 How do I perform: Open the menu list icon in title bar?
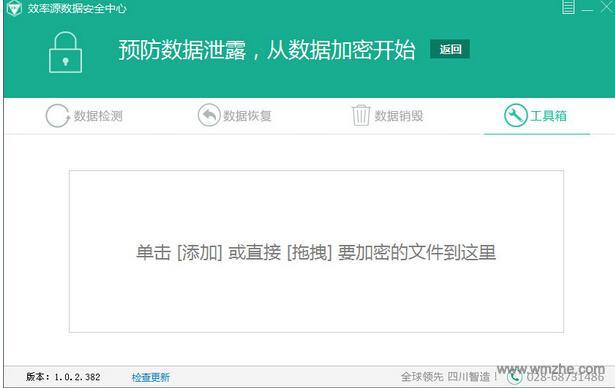[568, 7]
